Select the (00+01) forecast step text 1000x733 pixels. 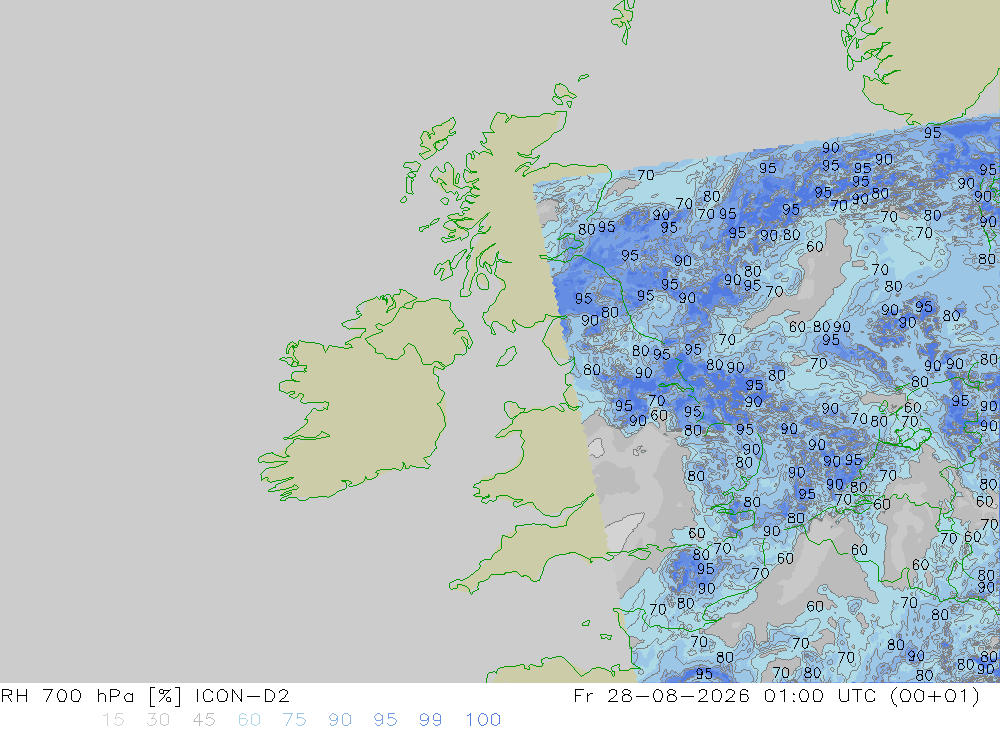934,695
